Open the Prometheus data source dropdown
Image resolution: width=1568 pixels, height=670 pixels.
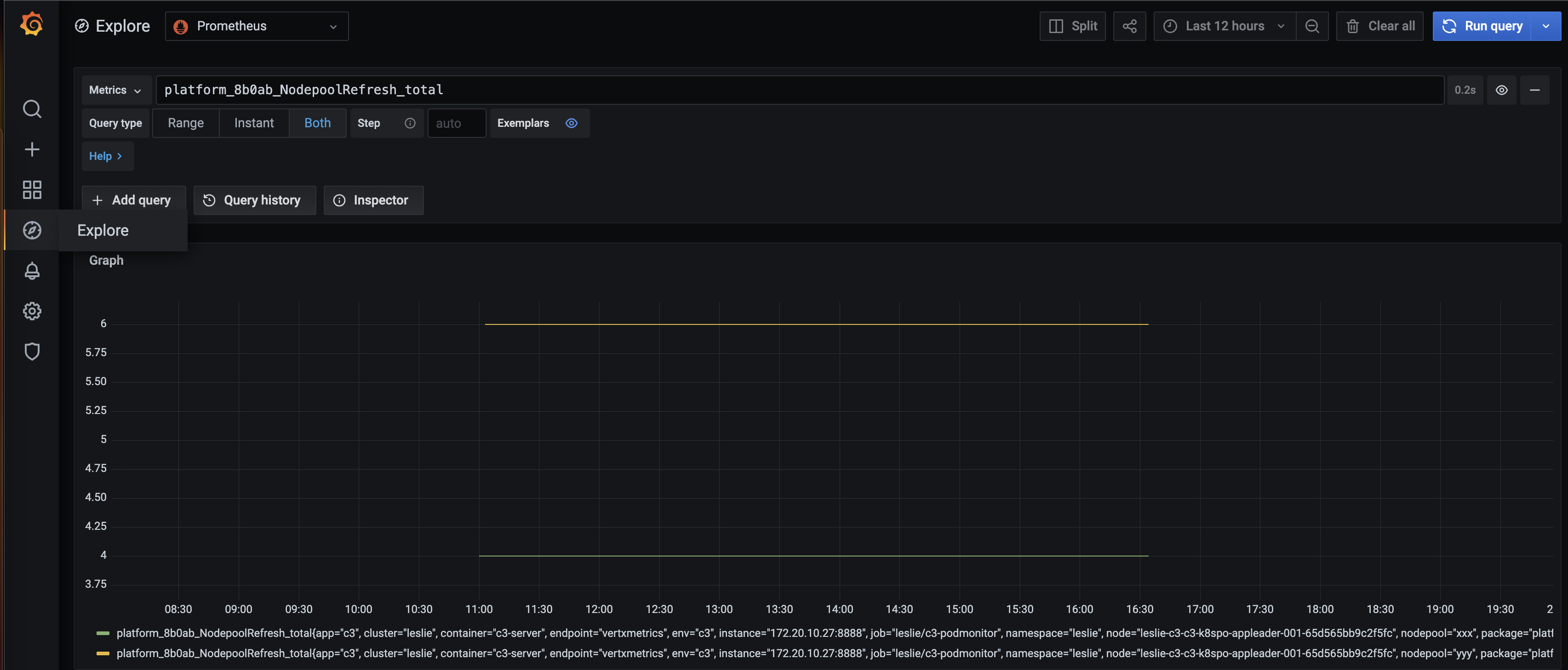click(256, 26)
